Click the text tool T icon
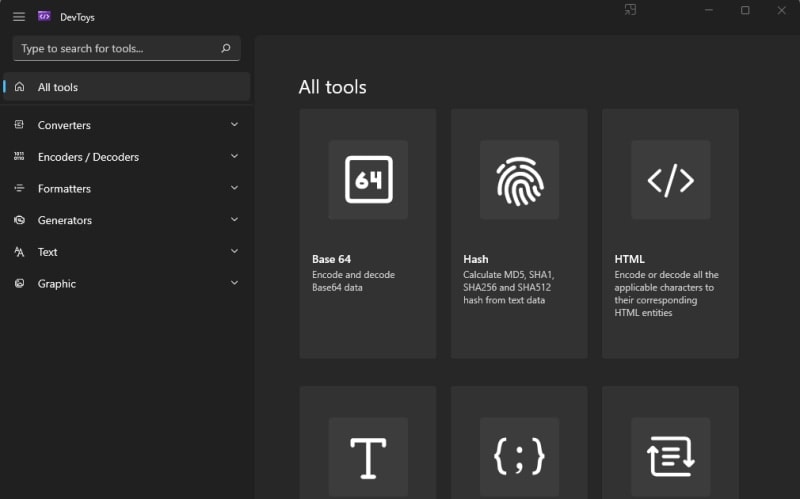 click(x=368, y=457)
